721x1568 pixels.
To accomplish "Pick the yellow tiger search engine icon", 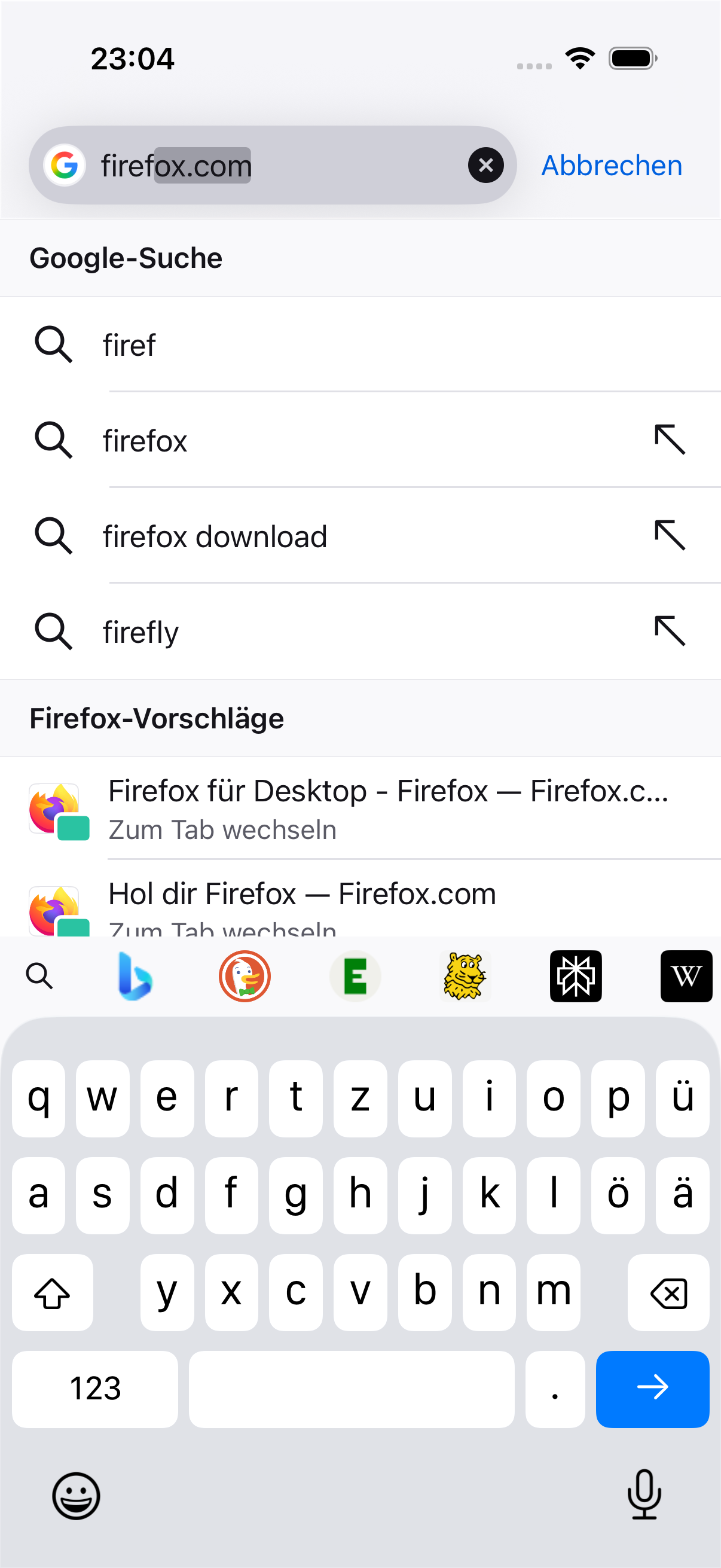I will click(x=465, y=977).
